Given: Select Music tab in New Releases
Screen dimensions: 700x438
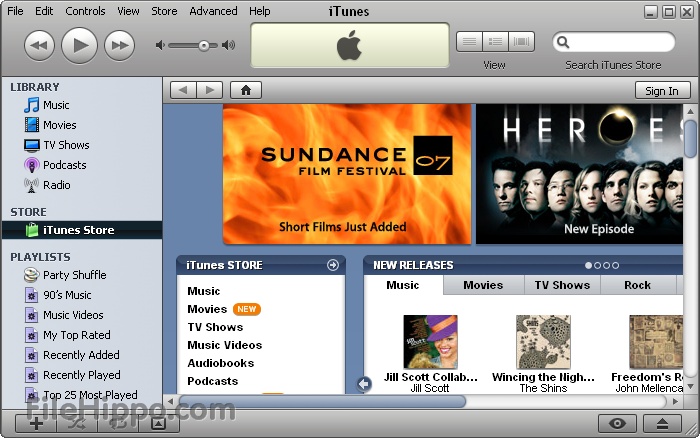Looking at the screenshot, I should tap(403, 285).
